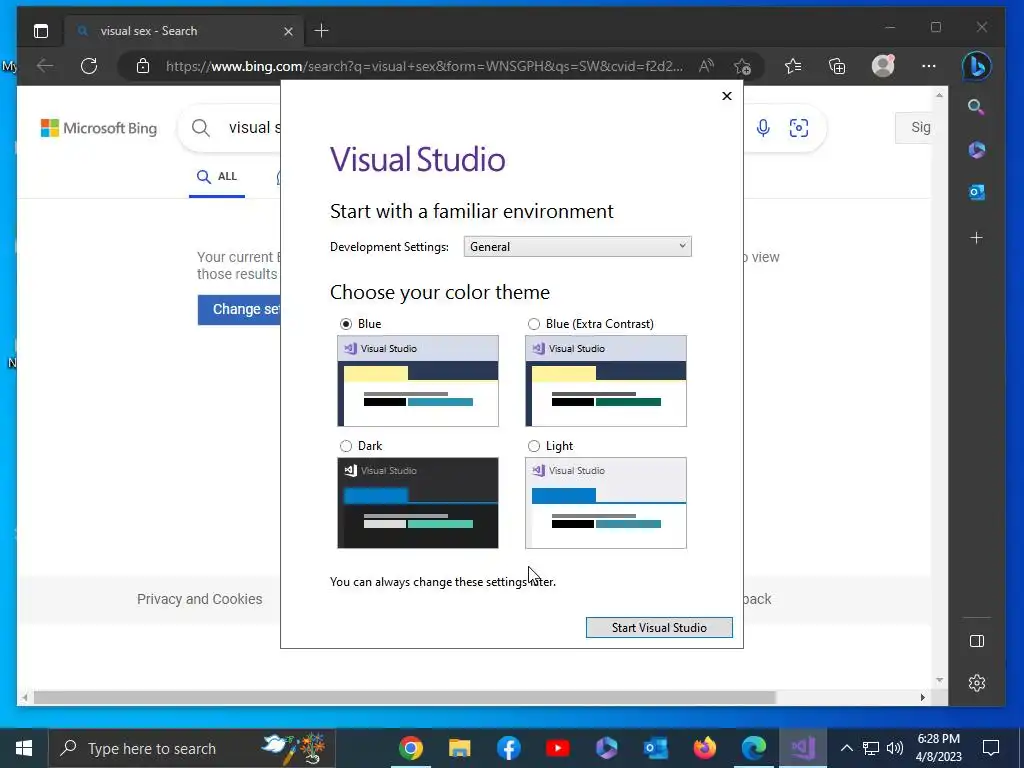The height and width of the screenshot is (768, 1024).
Task: Show hidden system tray icons
Action: [x=846, y=748]
